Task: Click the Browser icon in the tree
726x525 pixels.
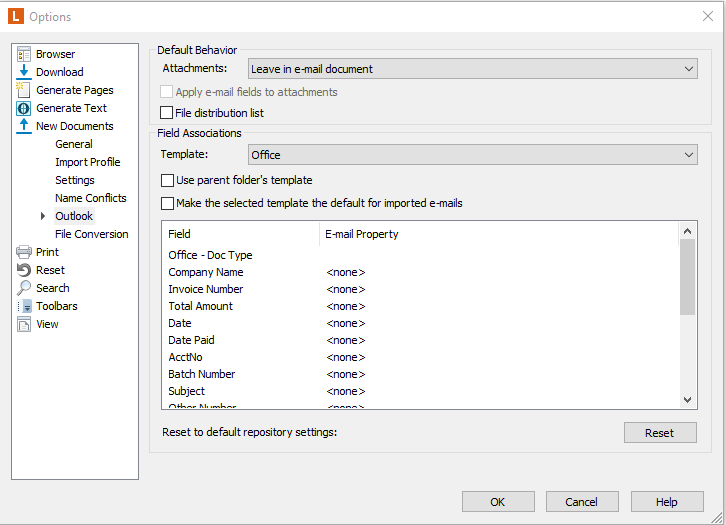Action: tap(24, 54)
